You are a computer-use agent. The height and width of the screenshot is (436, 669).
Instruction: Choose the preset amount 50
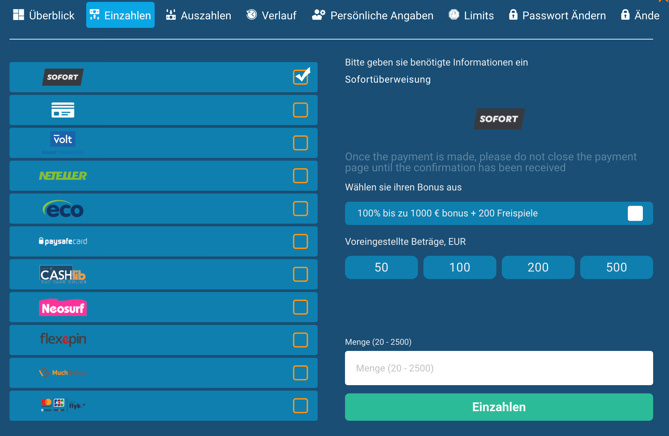(381, 267)
